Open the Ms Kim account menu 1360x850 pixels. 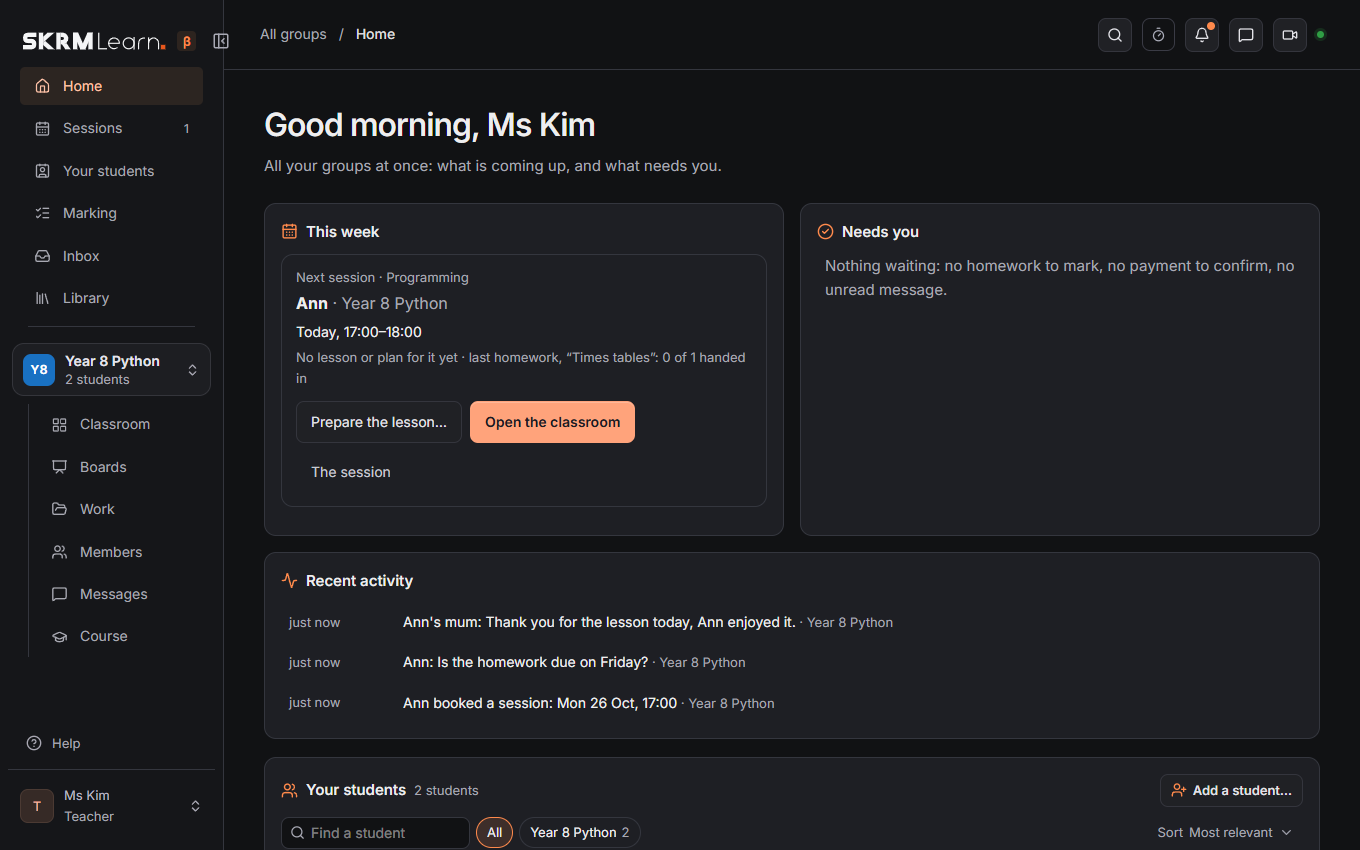111,806
